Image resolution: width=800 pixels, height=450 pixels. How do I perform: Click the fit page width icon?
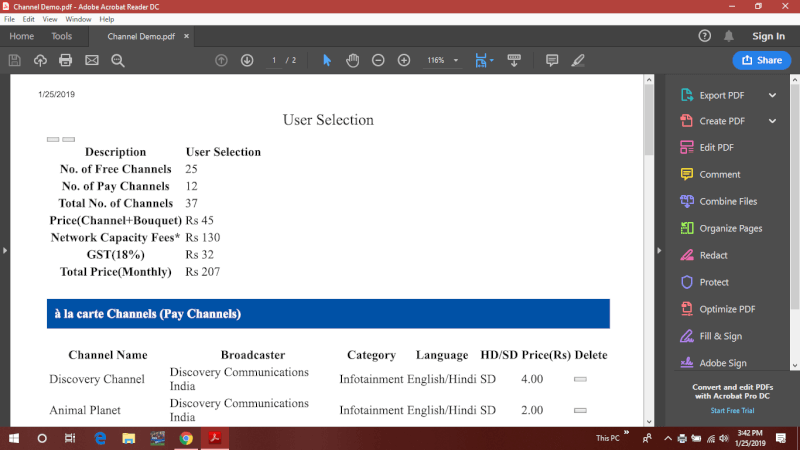[x=481, y=60]
